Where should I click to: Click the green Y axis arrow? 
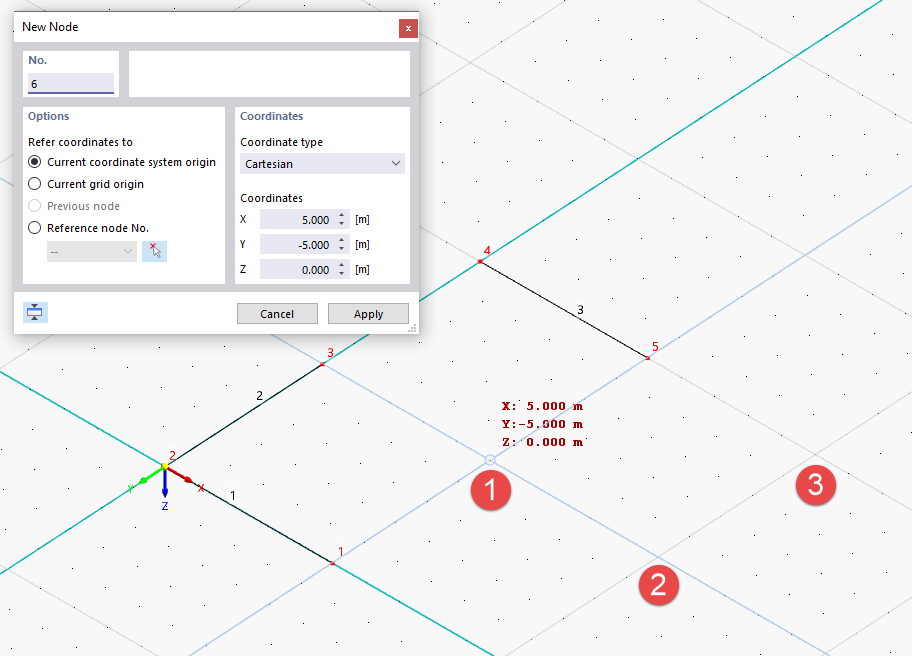pos(151,475)
